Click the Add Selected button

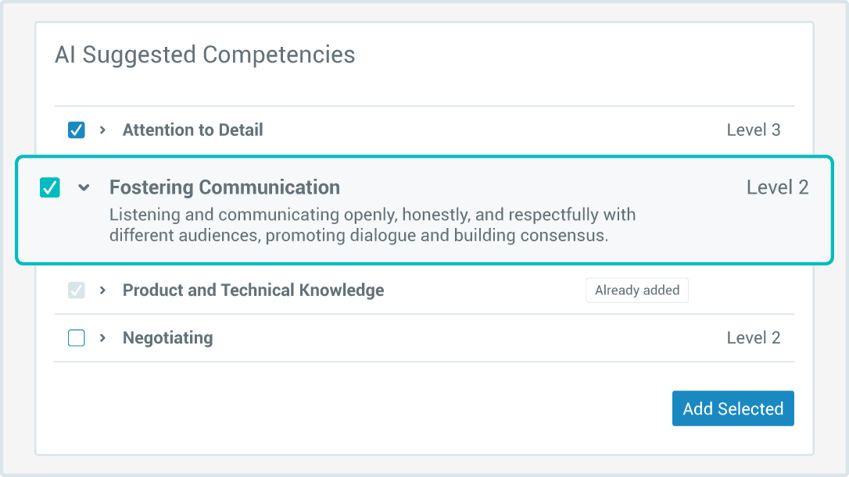[x=733, y=408]
